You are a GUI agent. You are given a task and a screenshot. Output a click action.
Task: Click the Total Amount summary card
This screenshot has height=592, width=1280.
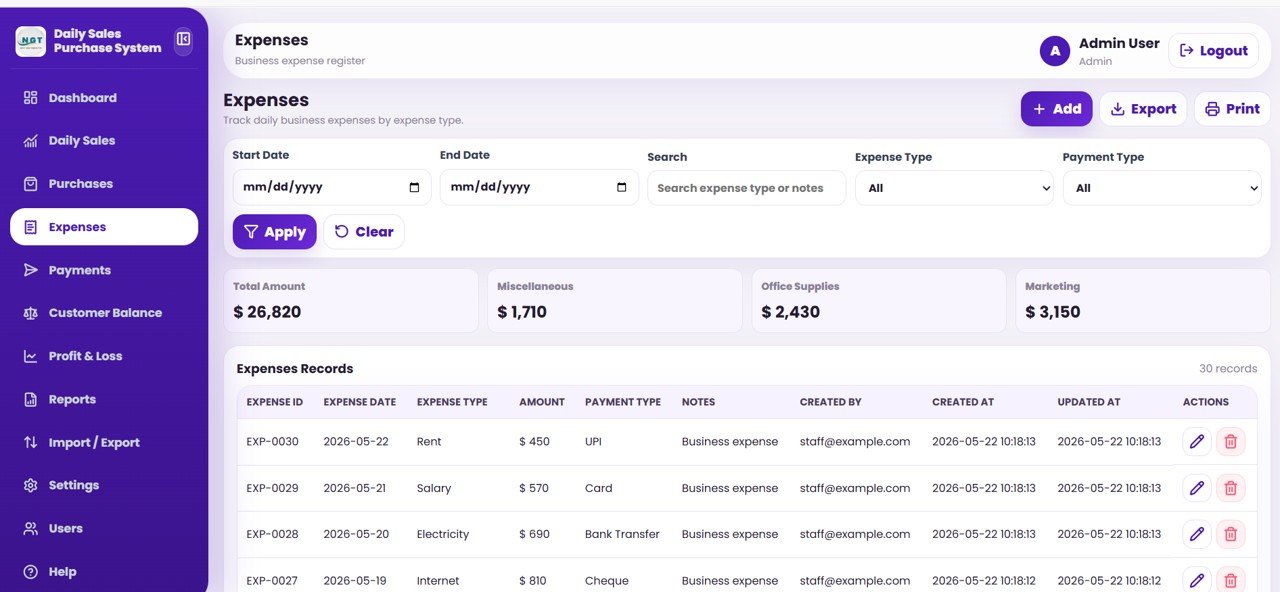(350, 300)
